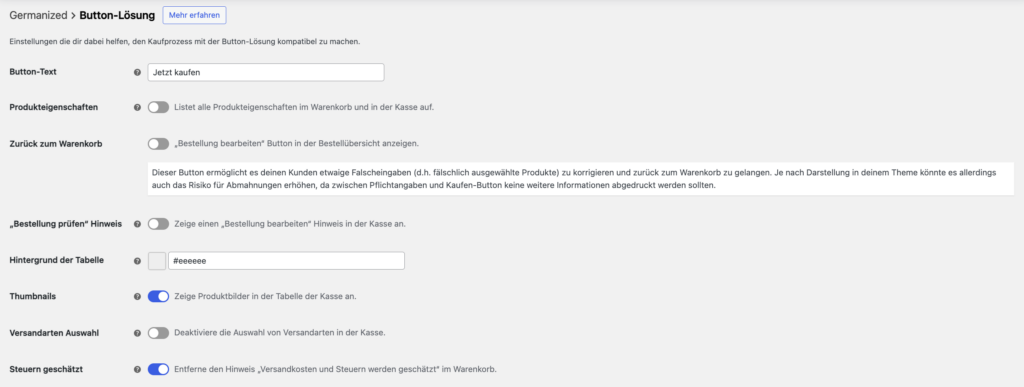Enable the Zurück zum Warenkorb toggle
Image resolution: width=1024 pixels, height=387 pixels.
(158, 144)
